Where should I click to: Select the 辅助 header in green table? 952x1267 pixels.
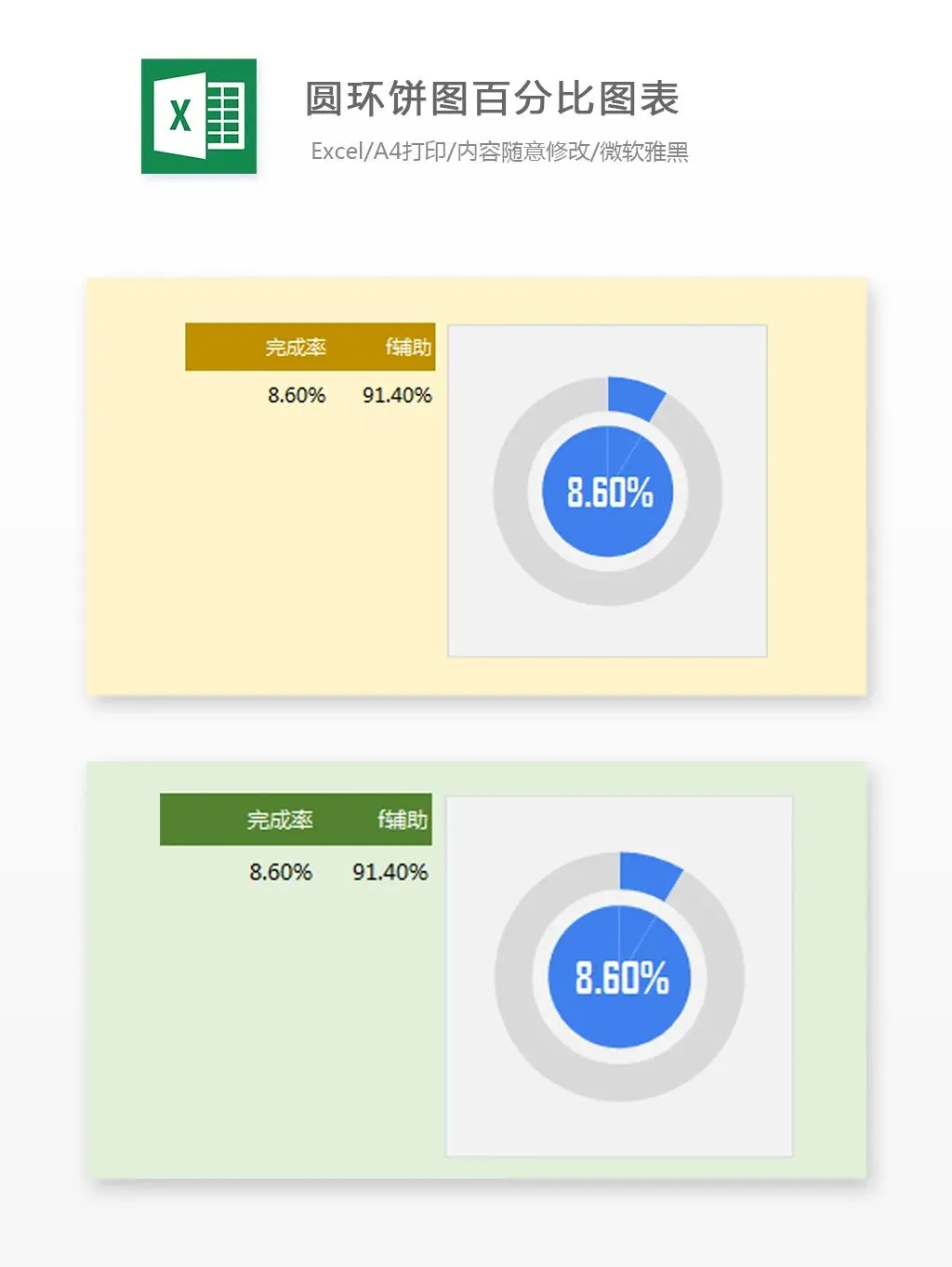point(402,820)
